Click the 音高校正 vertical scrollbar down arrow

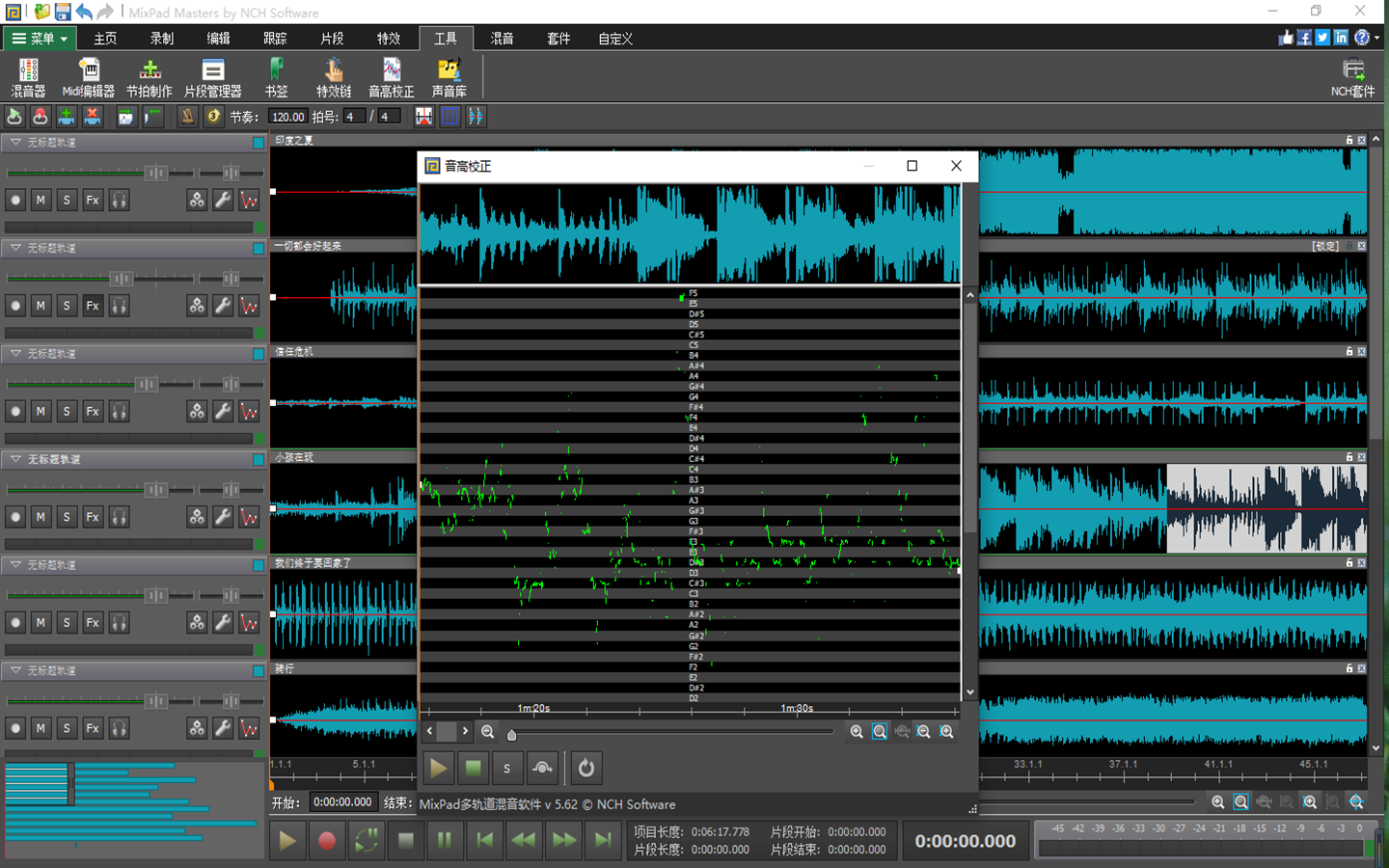click(969, 692)
